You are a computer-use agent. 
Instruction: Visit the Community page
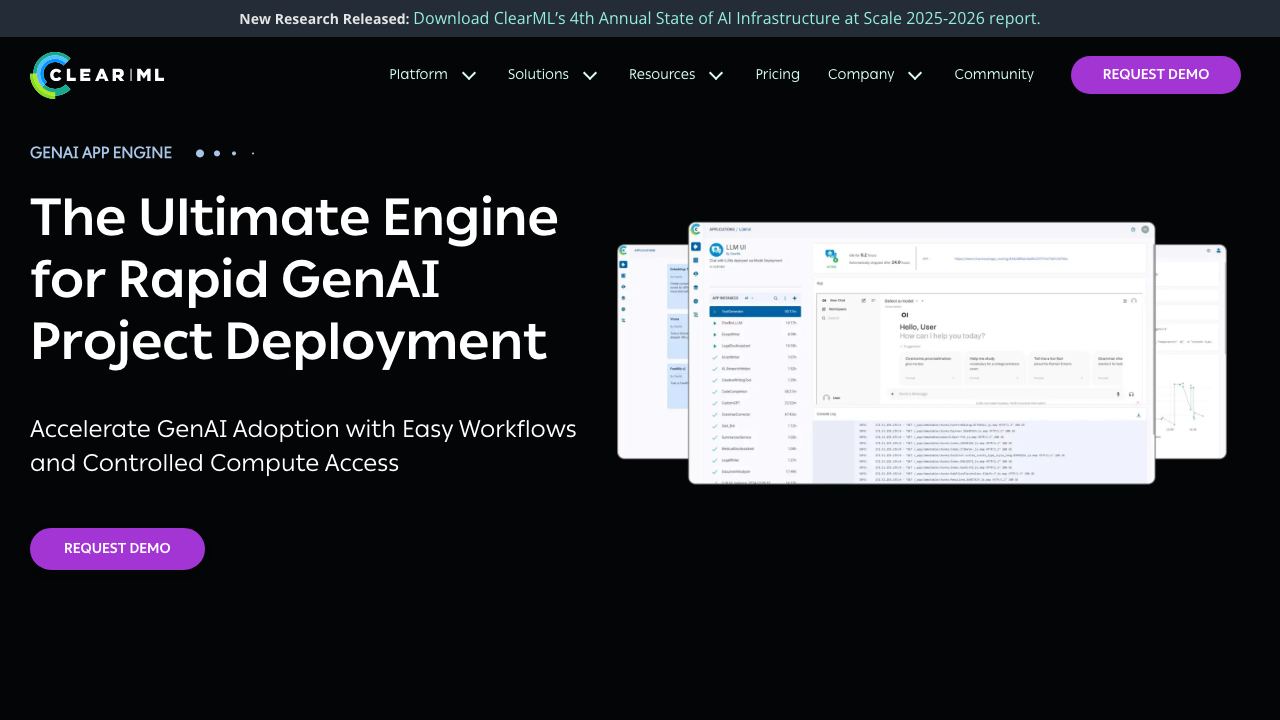994,75
